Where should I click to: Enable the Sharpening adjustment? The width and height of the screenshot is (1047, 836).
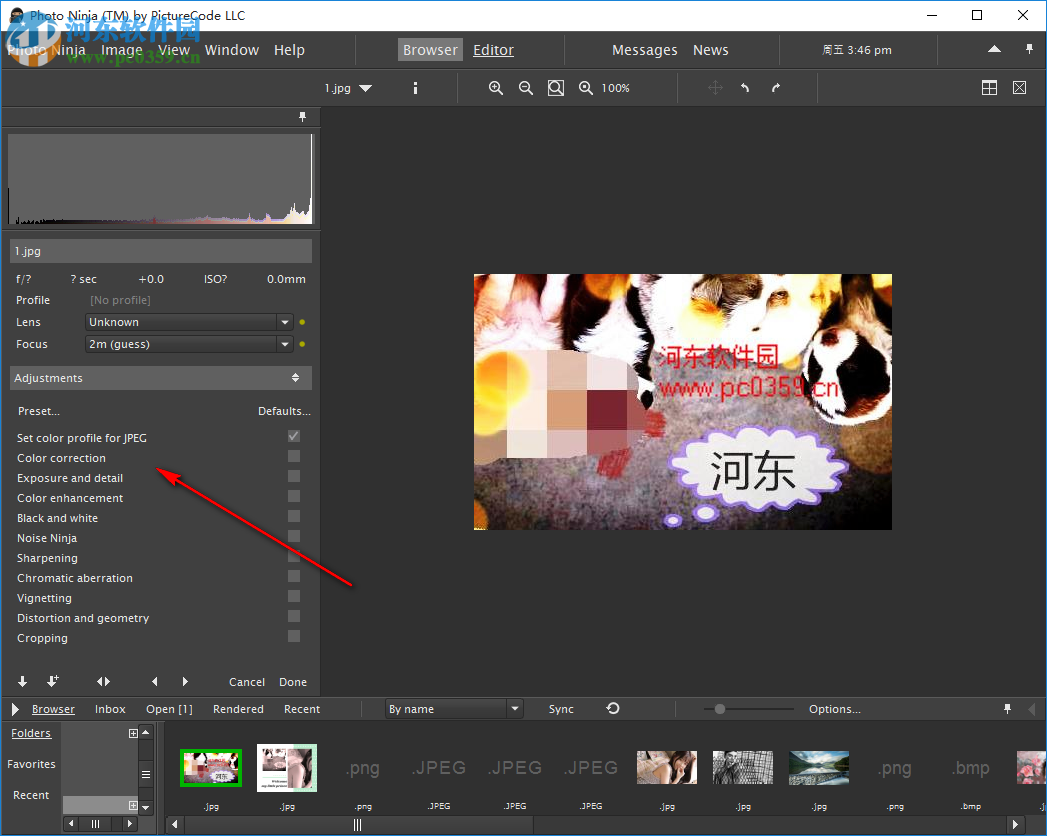[293, 556]
